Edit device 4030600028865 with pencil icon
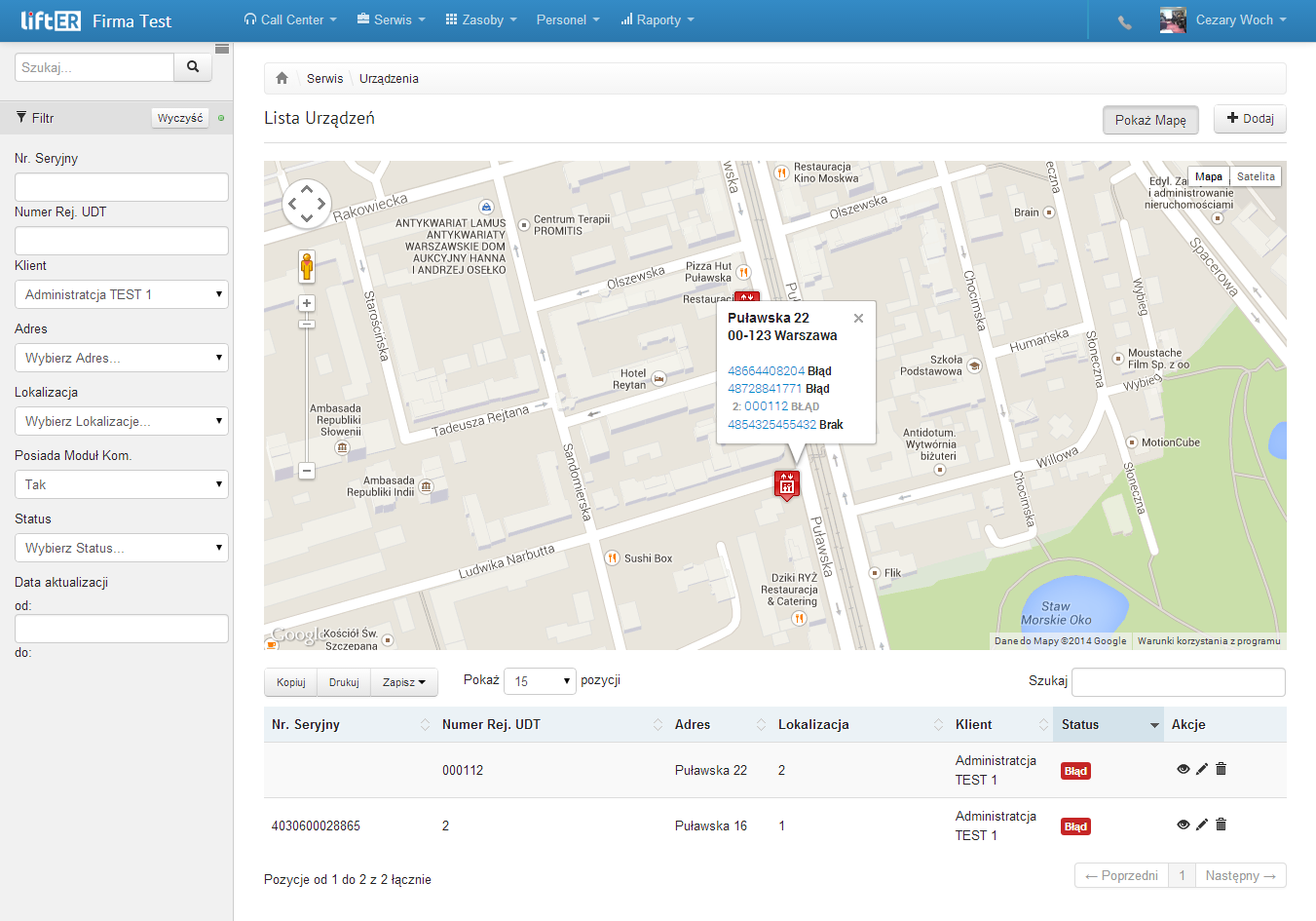Viewport: 1316px width, 921px height. pyautogui.click(x=1202, y=825)
